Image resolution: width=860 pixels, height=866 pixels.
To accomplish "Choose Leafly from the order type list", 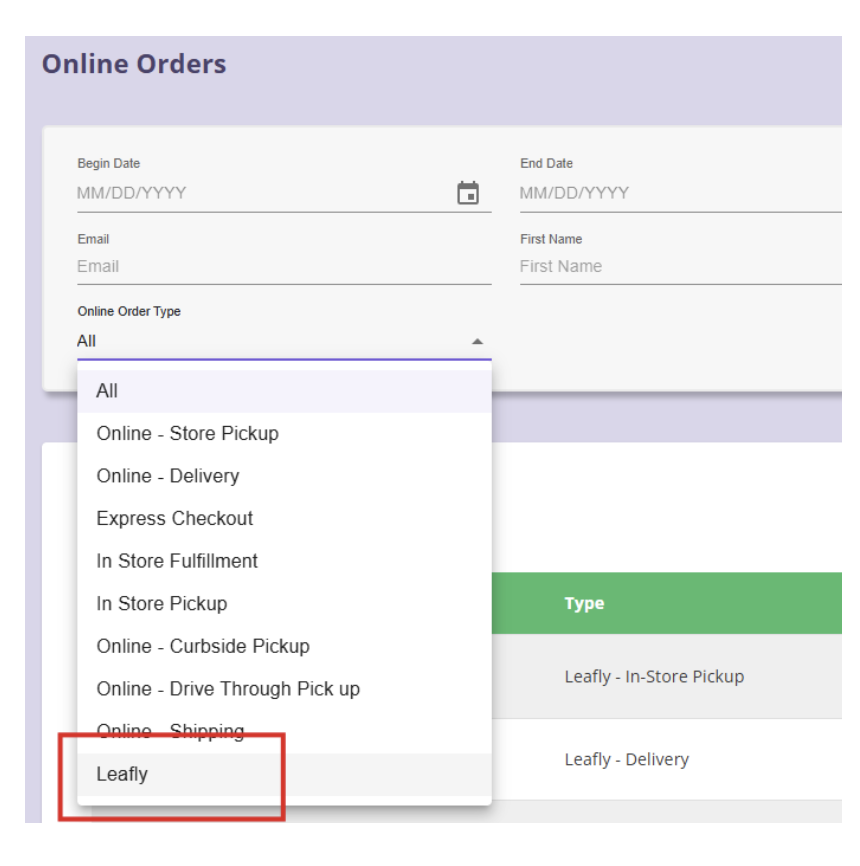I will pos(122,774).
